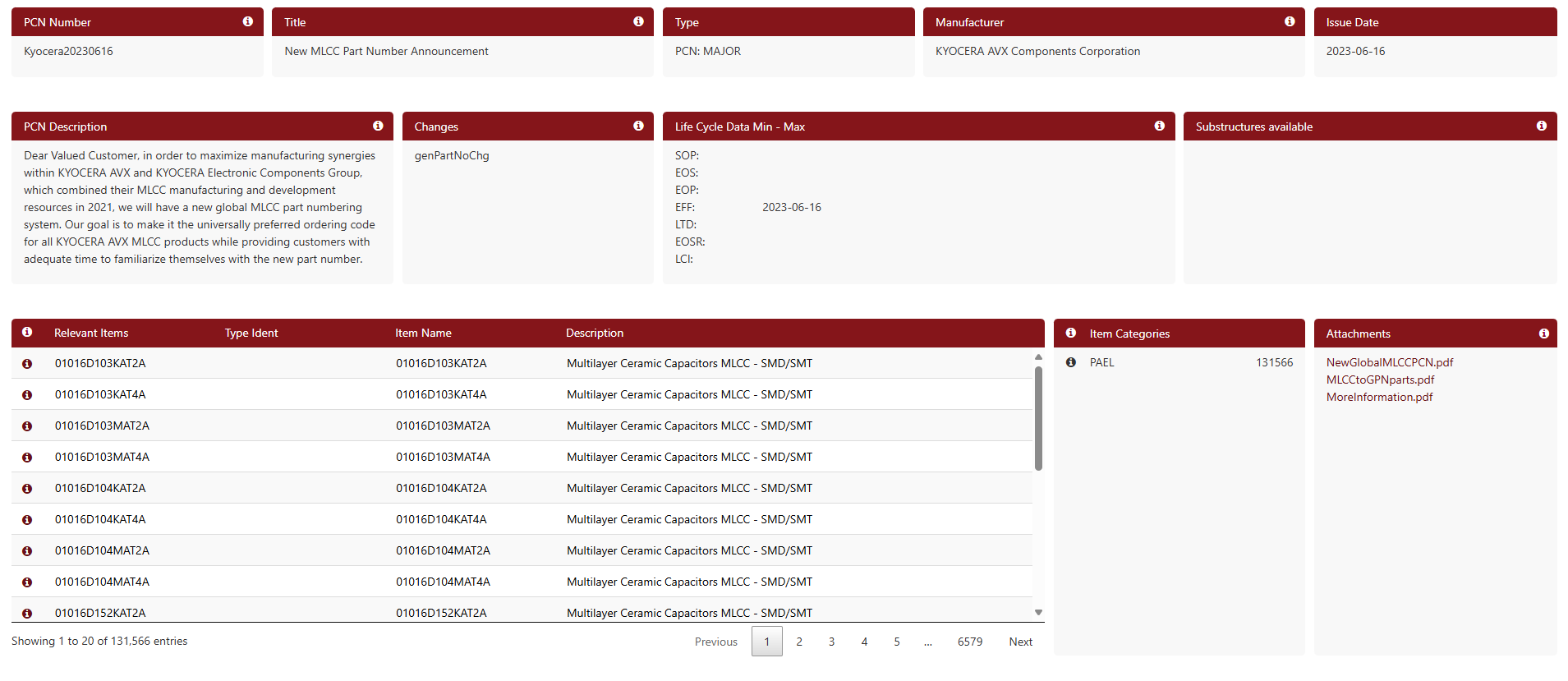The height and width of the screenshot is (681, 1568).
Task: Open details icon for row 01016D103KAT2A
Action: [27, 364]
